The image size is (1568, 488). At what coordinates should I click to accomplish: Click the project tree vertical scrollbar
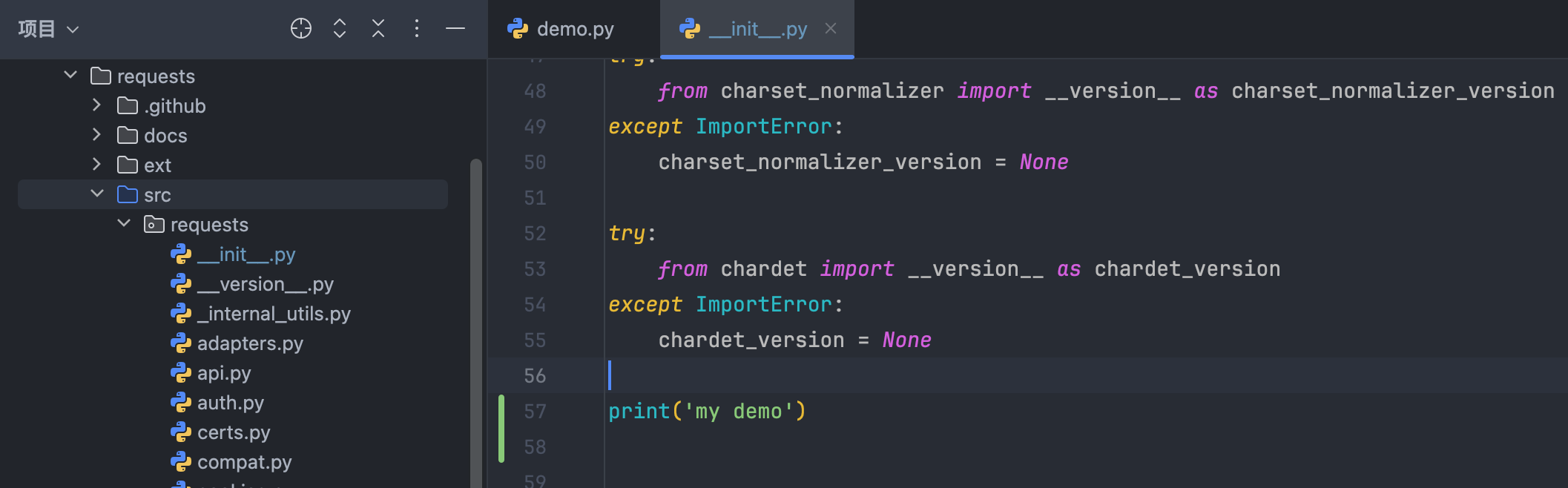(476, 319)
